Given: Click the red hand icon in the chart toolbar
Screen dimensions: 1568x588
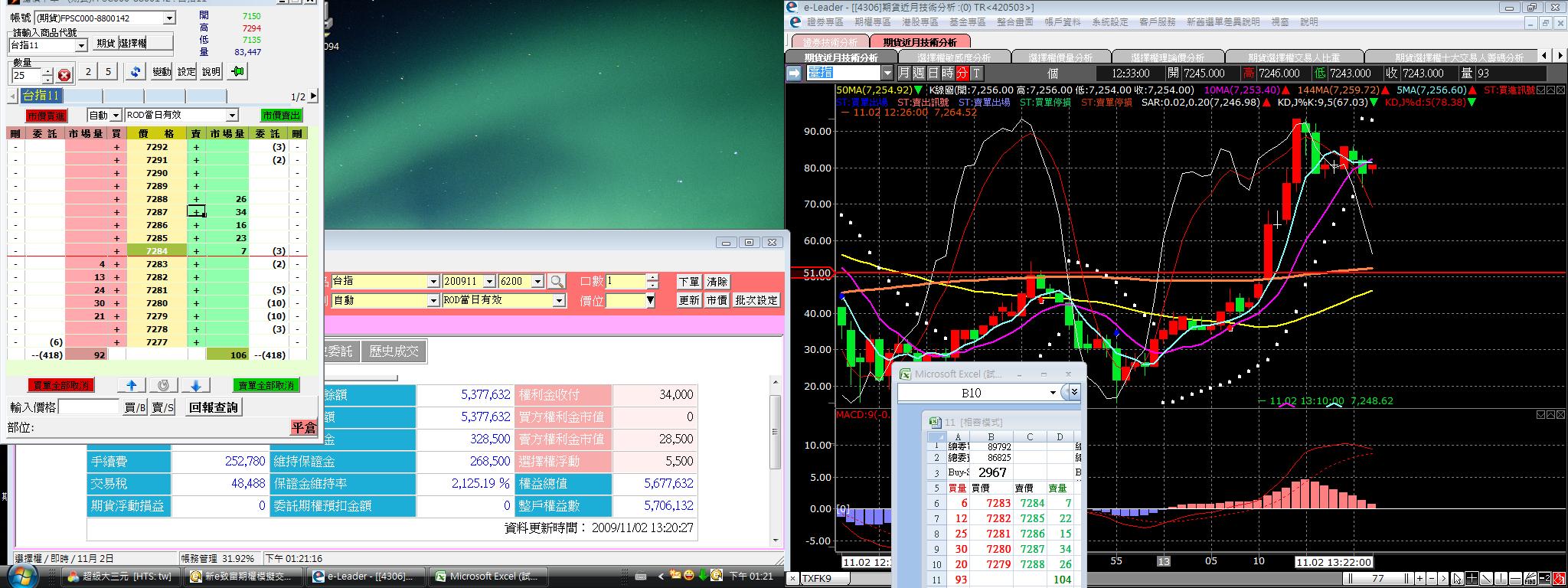Looking at the screenshot, I should click(x=1559, y=579).
